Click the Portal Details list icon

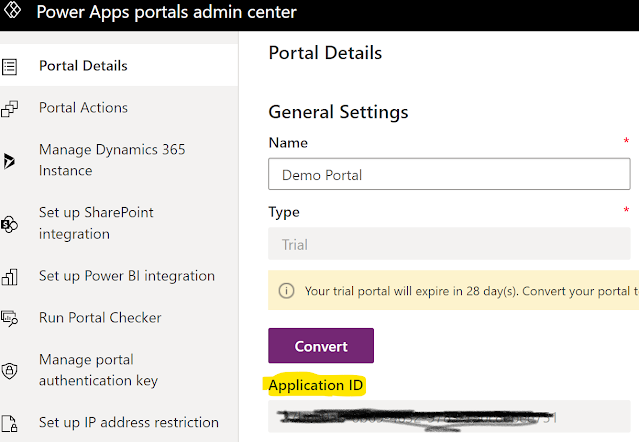[10, 67]
